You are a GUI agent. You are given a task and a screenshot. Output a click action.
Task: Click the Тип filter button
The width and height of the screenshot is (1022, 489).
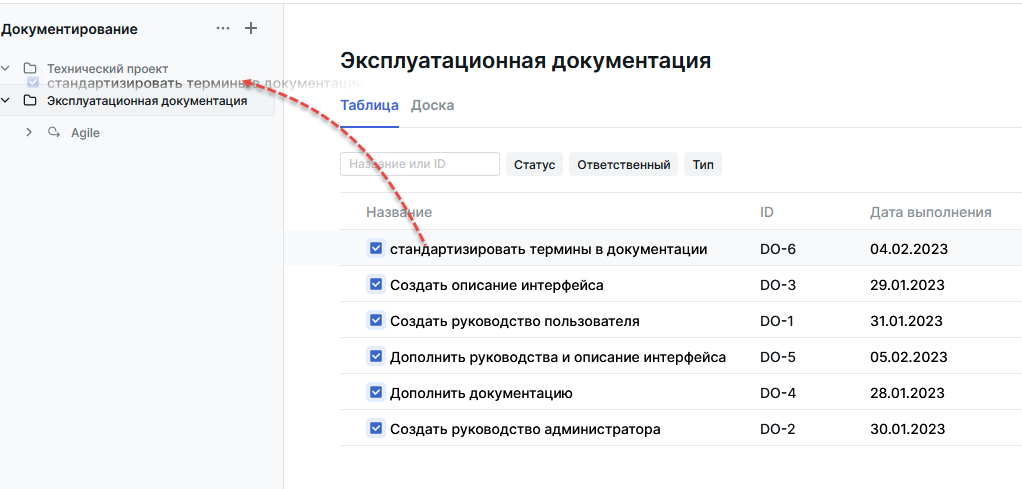pos(703,165)
